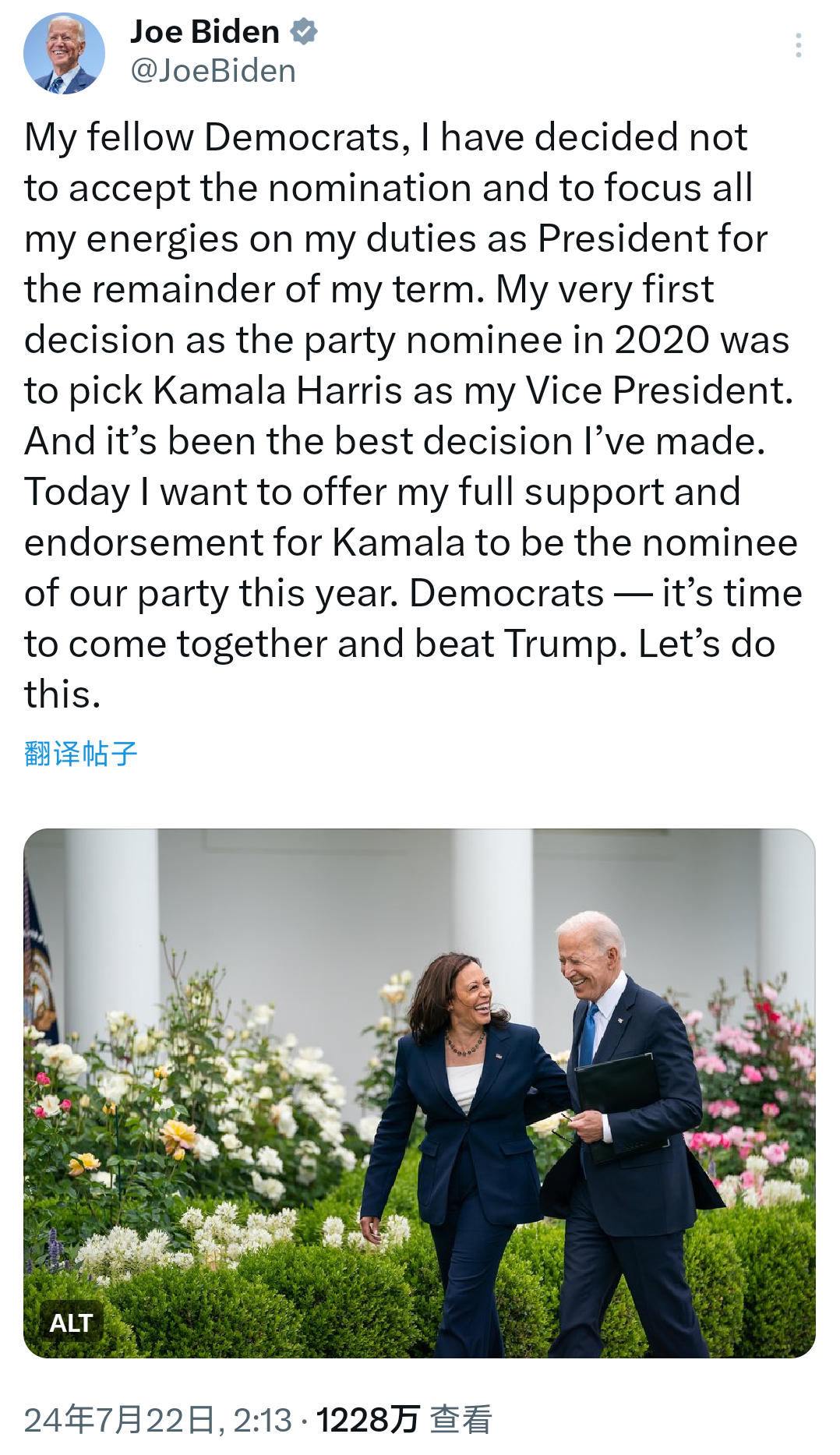The image size is (840, 1455).
Task: Click "Kamala Harris" in the tweet text
Action: point(277,390)
